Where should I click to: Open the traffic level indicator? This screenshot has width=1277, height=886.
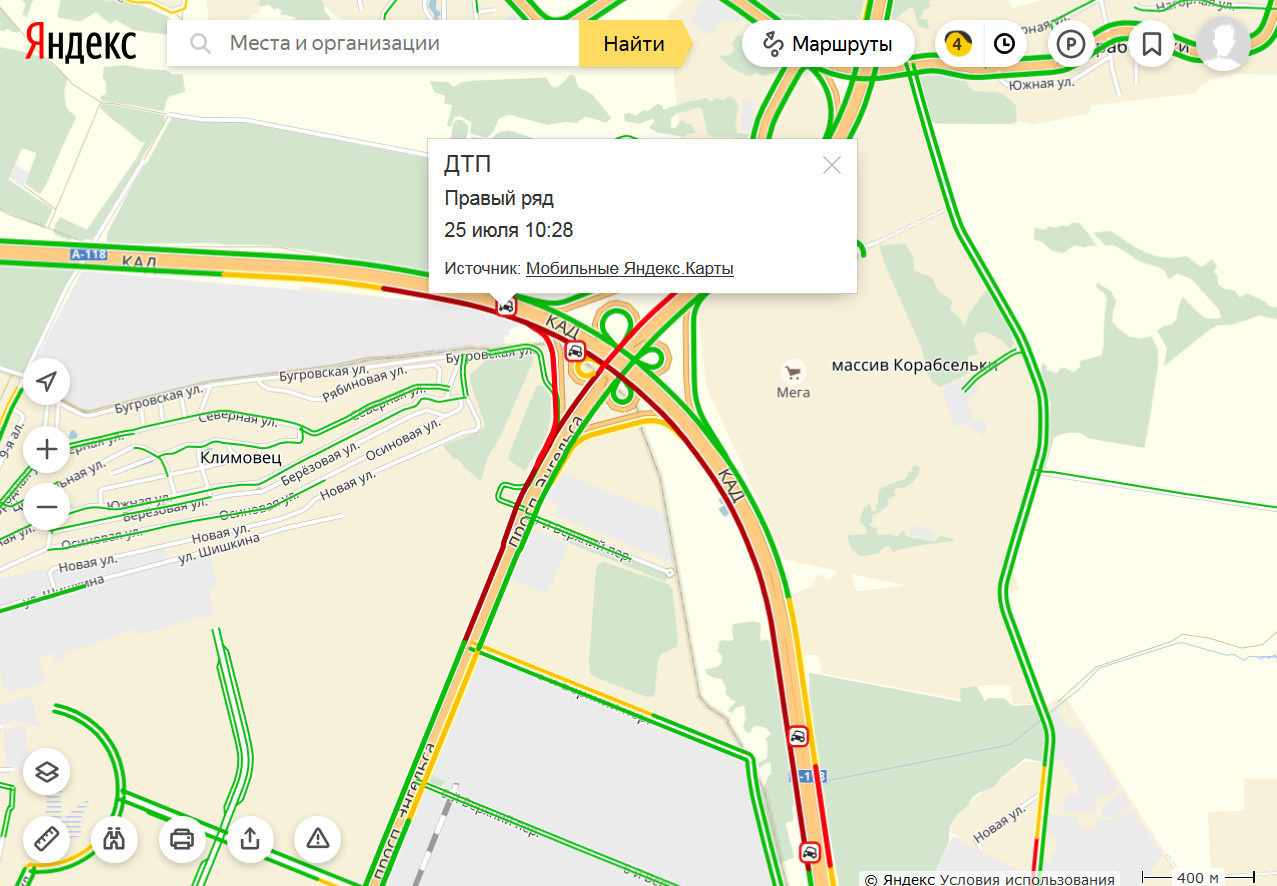coord(958,44)
